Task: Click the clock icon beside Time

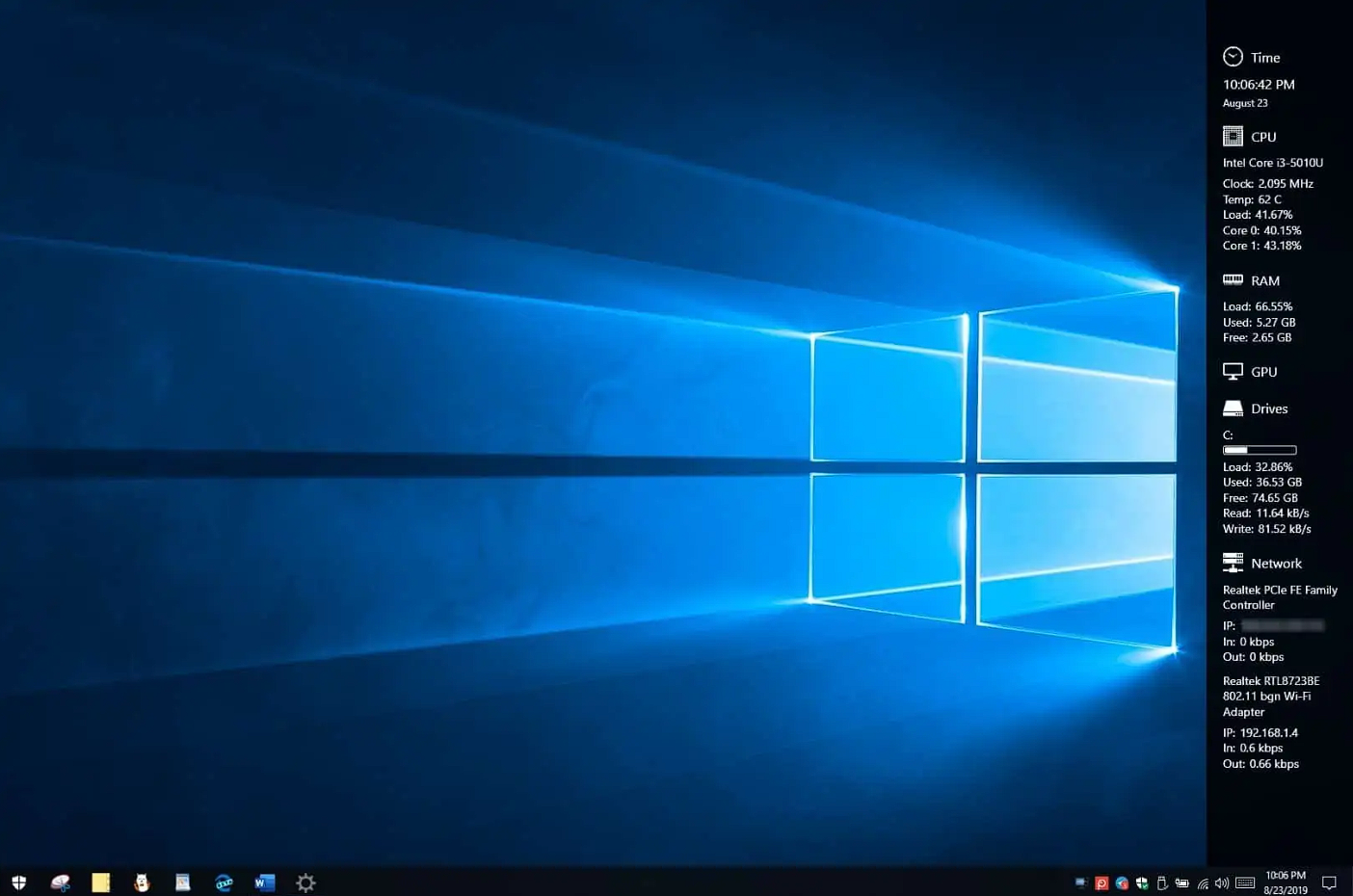Action: click(1233, 57)
